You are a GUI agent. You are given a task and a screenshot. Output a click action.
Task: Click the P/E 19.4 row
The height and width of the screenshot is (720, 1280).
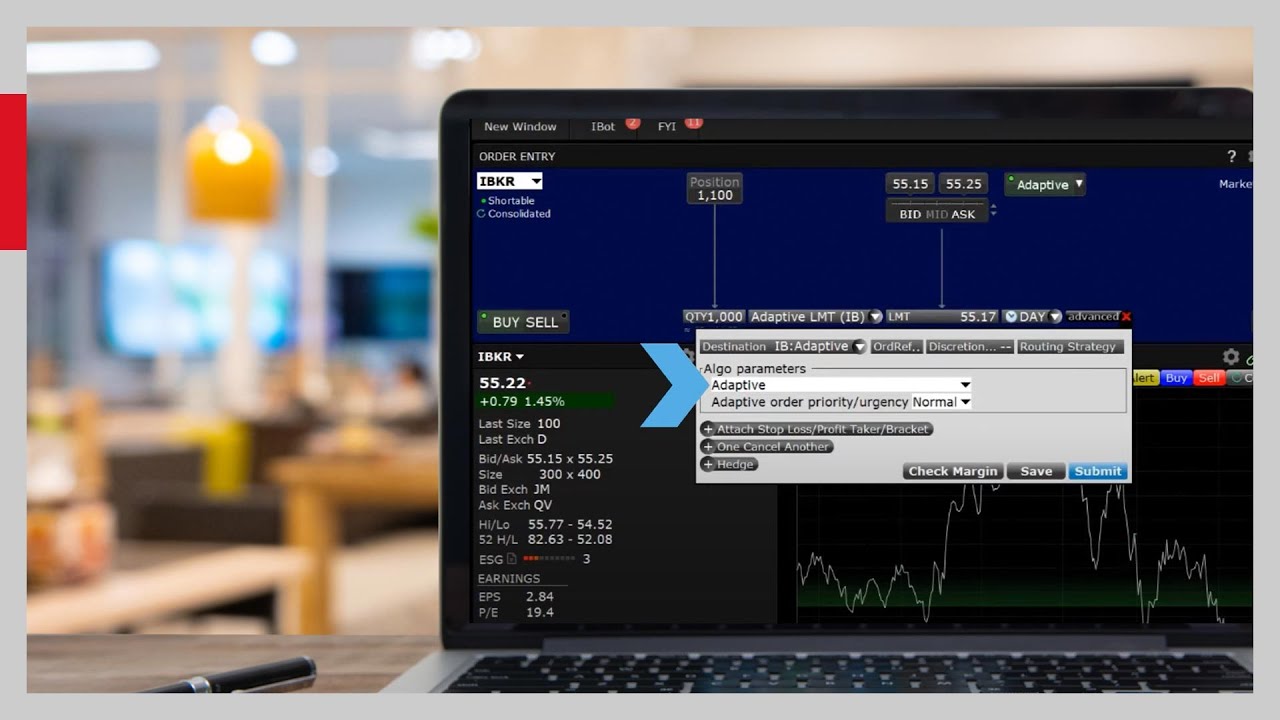coord(516,612)
